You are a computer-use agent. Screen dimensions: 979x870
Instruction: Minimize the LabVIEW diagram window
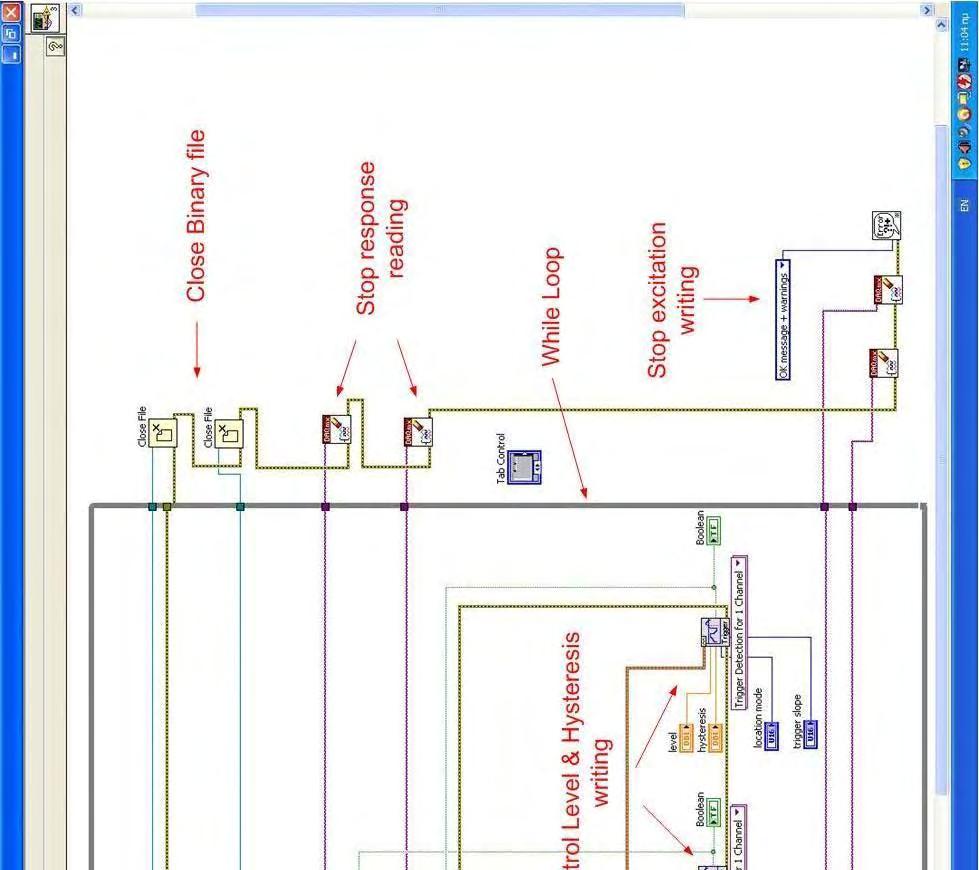point(12,54)
